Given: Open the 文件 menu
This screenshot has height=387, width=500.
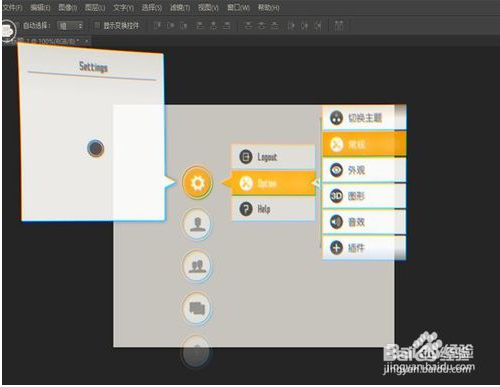Looking at the screenshot, I should [13, 7].
